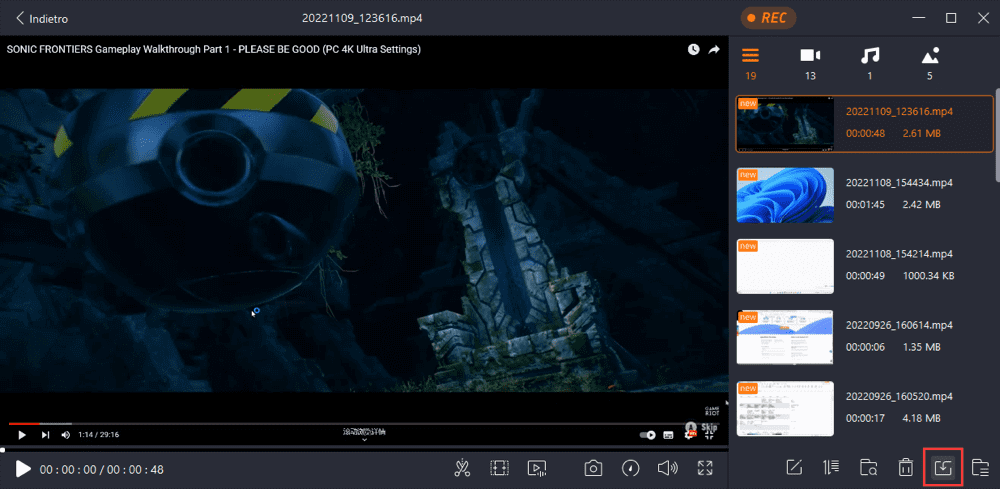Open the playback speed gauge
Image resolution: width=1000 pixels, height=489 pixels.
[x=631, y=469]
